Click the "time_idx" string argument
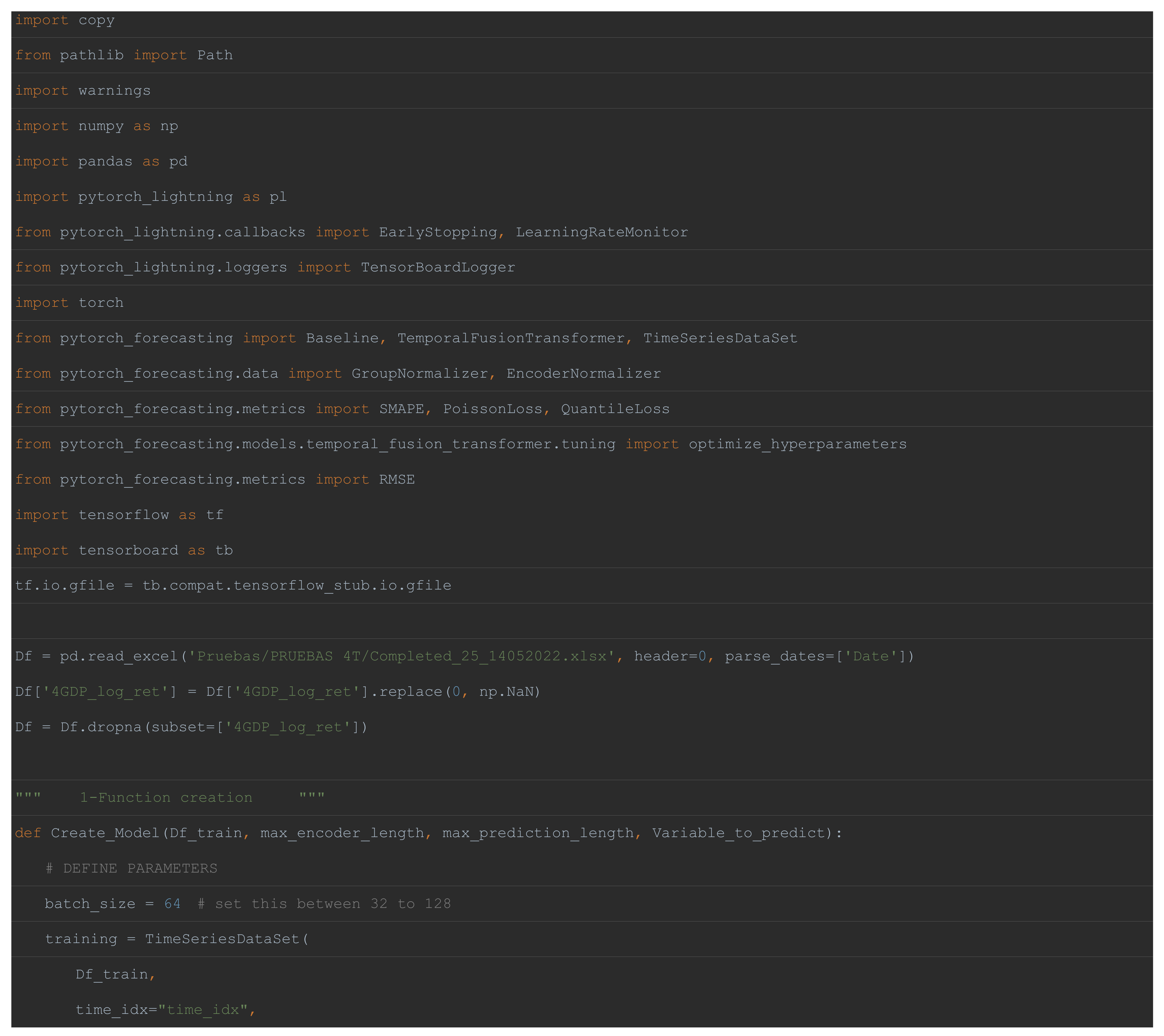 tap(203, 1010)
